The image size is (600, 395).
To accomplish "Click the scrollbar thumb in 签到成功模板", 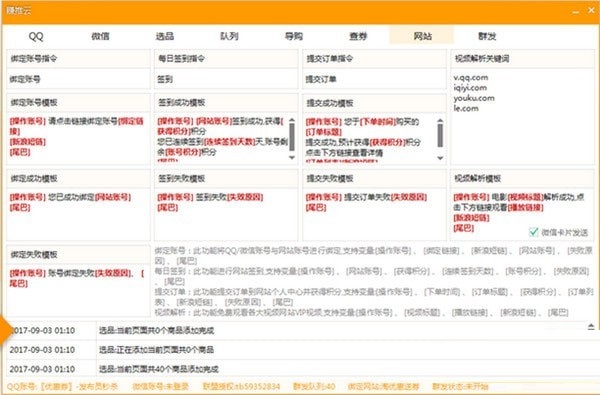I will pyautogui.click(x=292, y=137).
